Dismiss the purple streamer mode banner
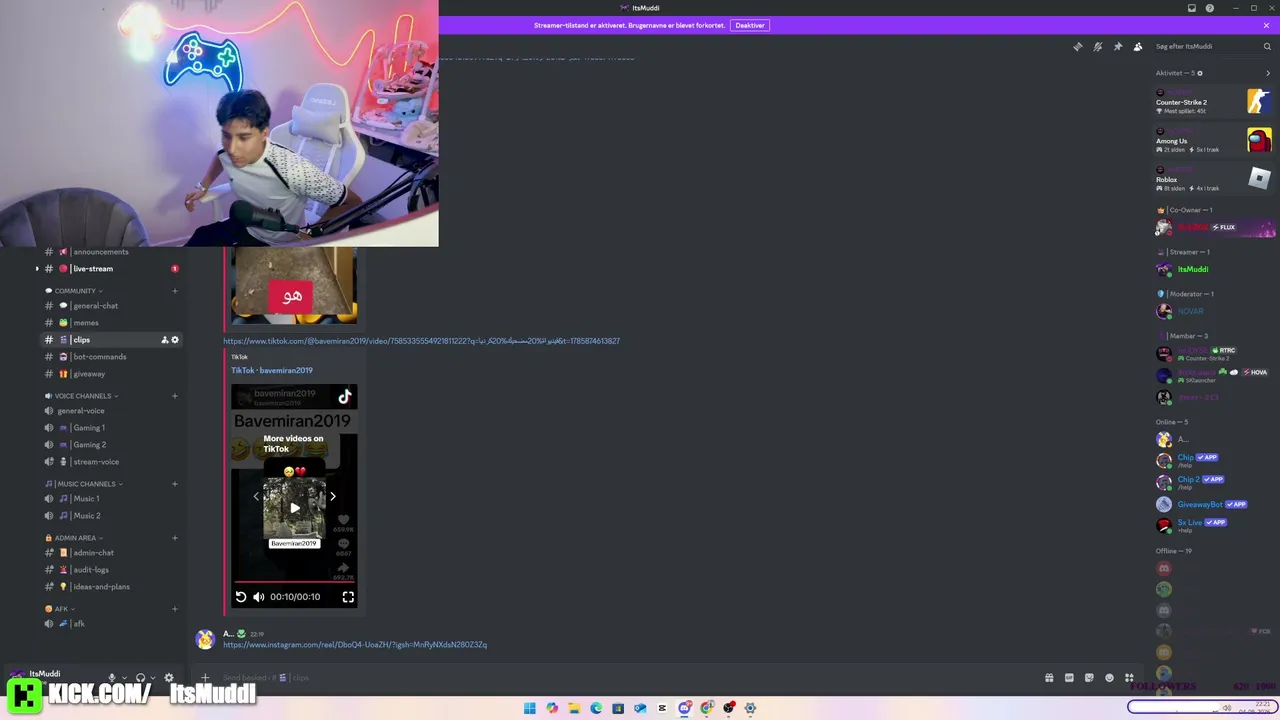This screenshot has height=720, width=1280. coord(1266,25)
